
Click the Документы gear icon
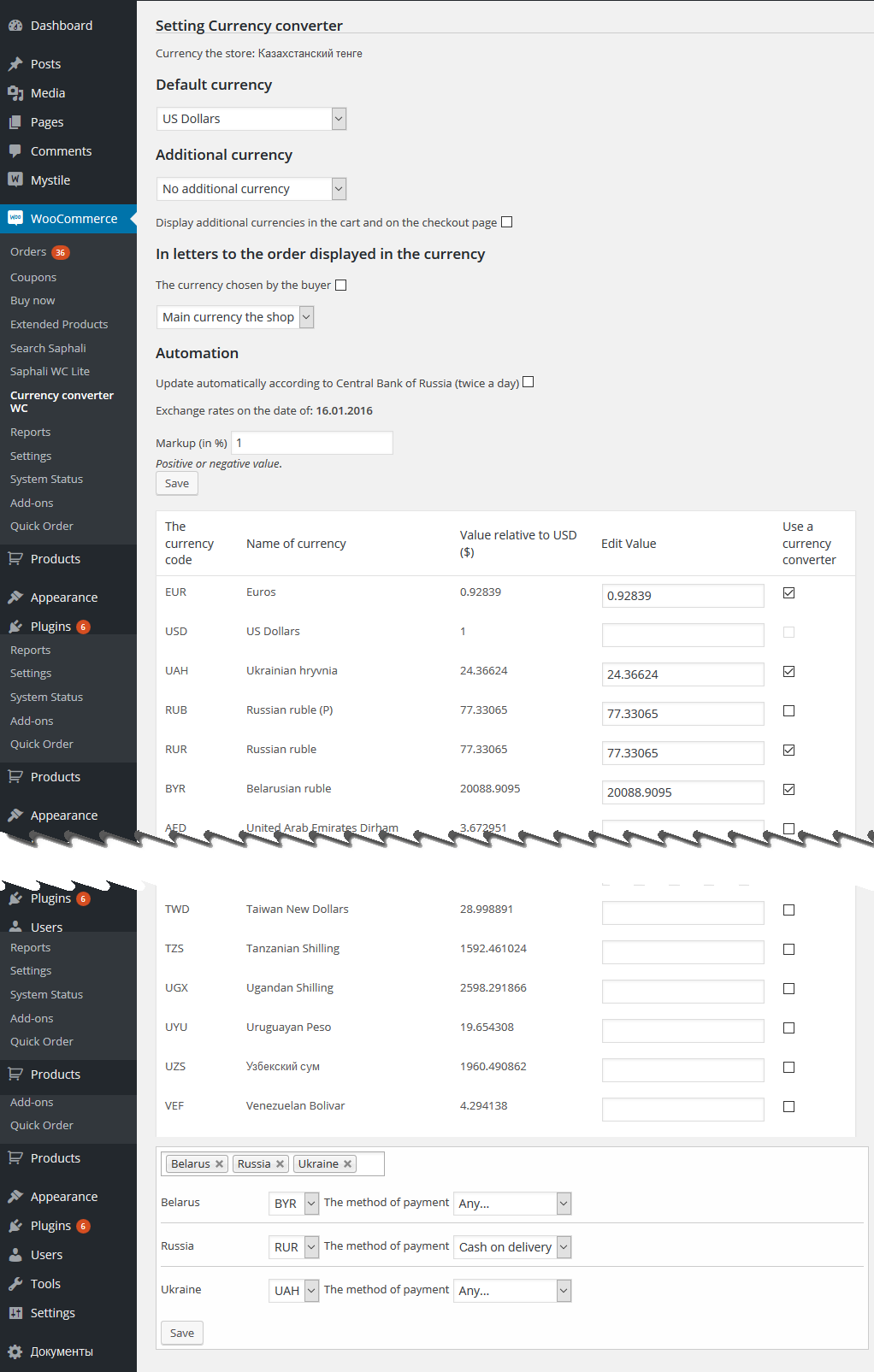(15, 1351)
